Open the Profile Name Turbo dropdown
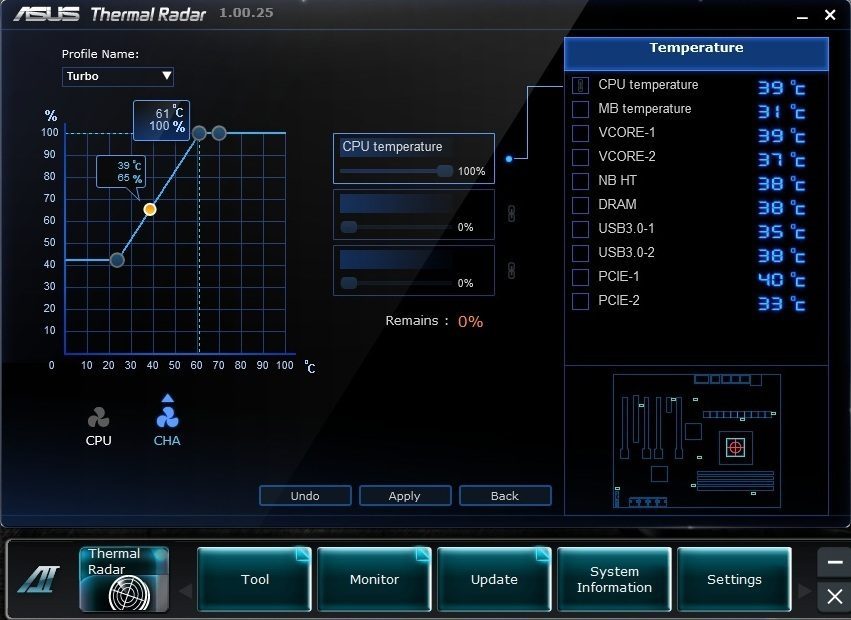 pos(118,77)
